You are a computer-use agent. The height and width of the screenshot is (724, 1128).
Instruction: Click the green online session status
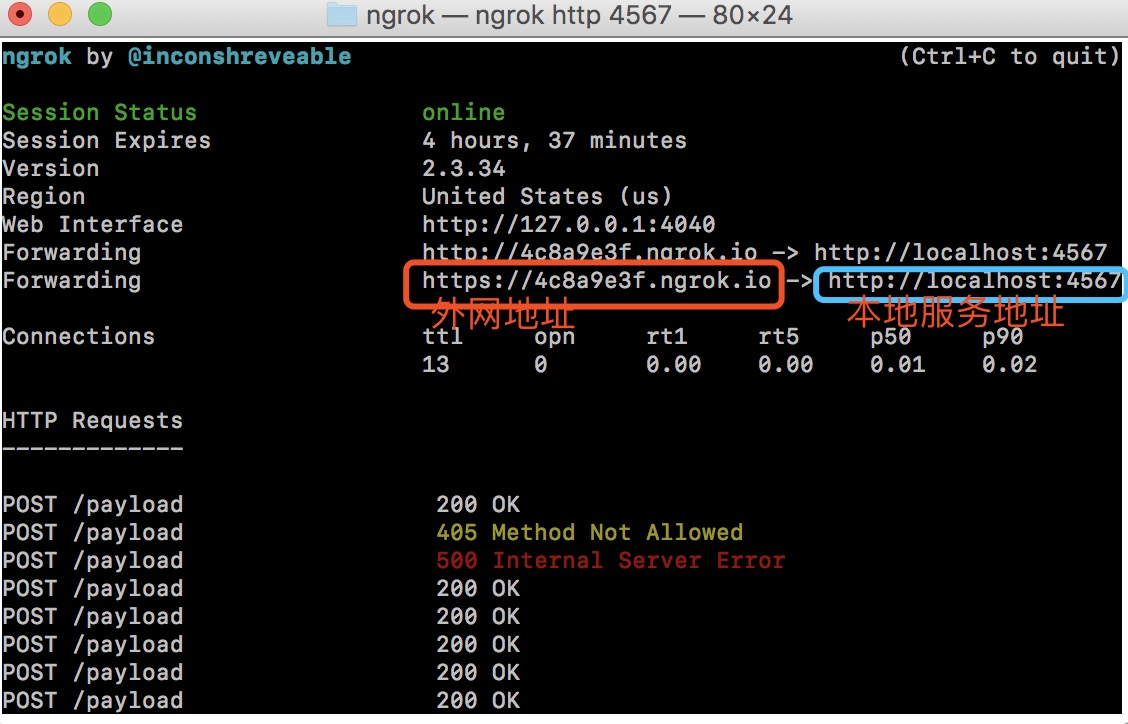click(x=463, y=113)
